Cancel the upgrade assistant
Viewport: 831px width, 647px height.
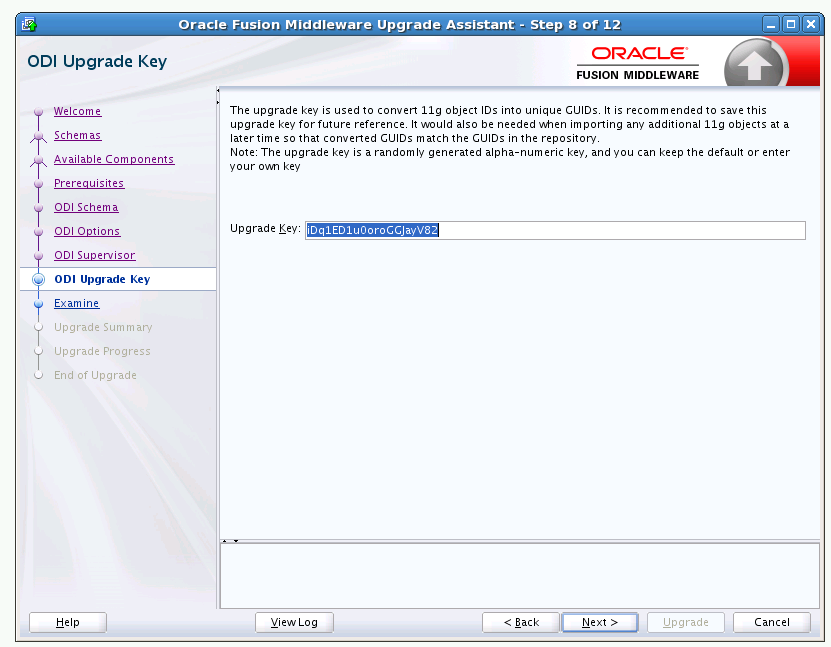(x=772, y=622)
